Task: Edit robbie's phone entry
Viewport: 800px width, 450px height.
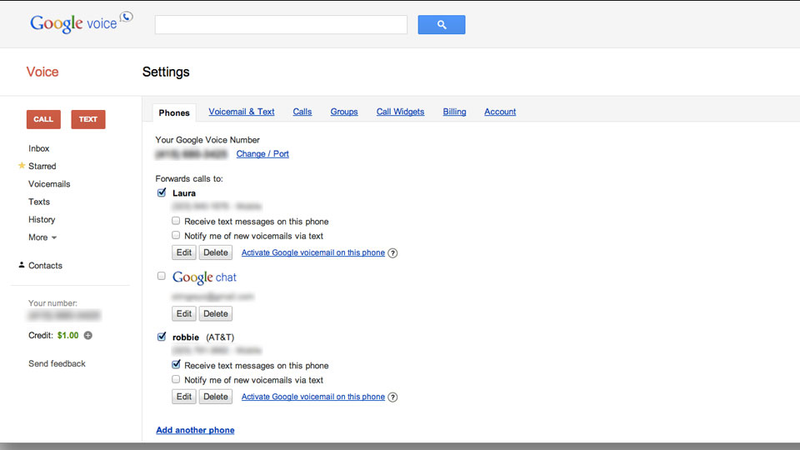Action: [x=184, y=396]
